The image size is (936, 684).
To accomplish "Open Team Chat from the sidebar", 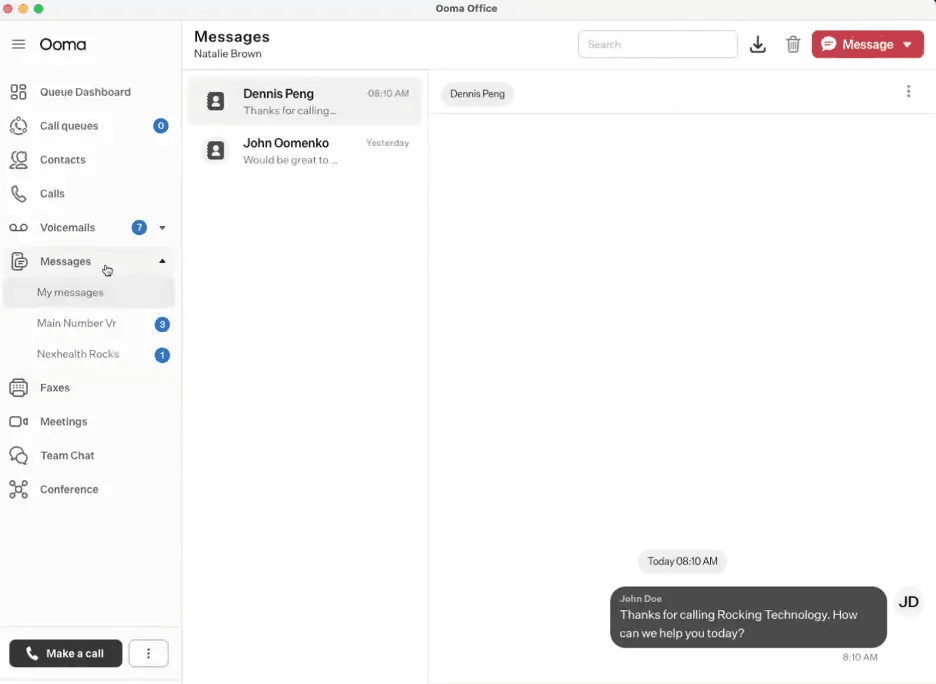I will (x=67, y=455).
